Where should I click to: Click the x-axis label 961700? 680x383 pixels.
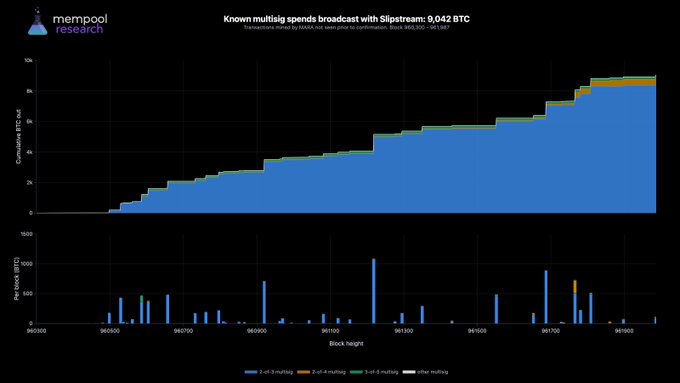click(550, 331)
